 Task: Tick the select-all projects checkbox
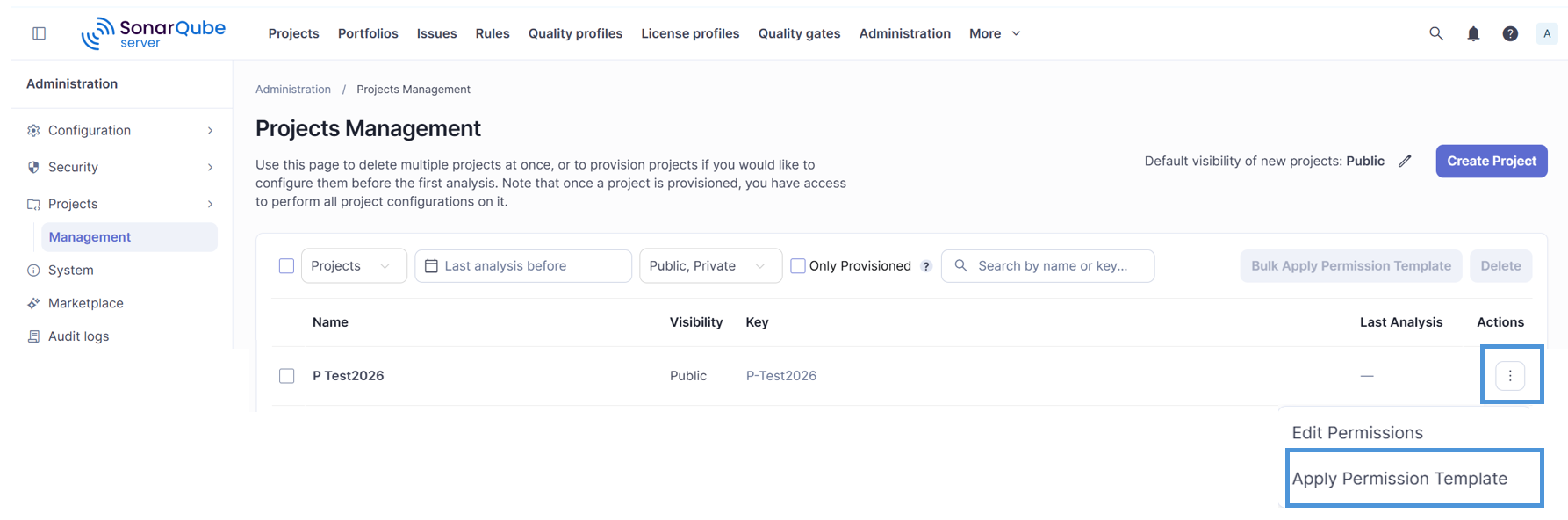click(286, 266)
